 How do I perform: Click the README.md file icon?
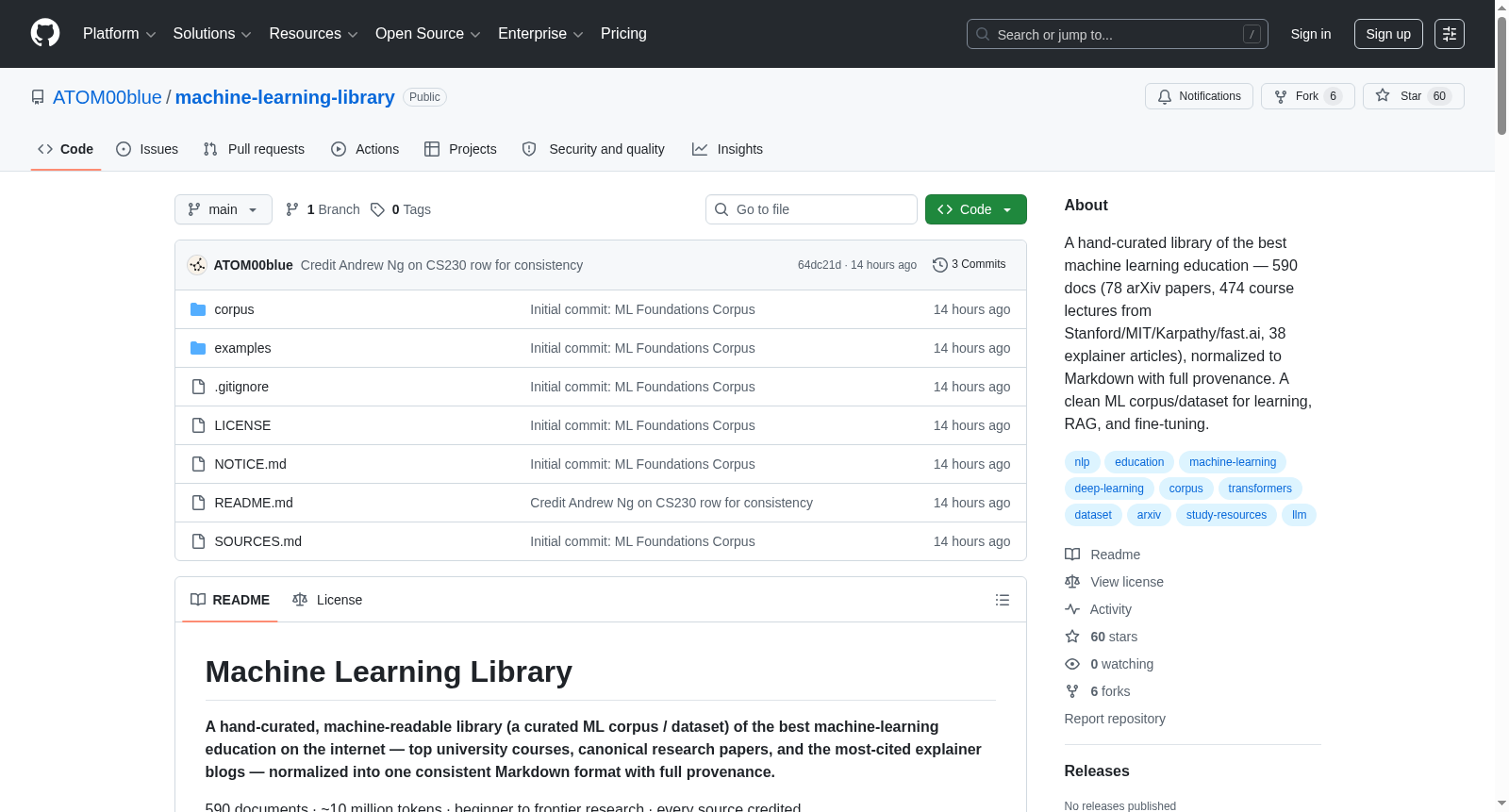[x=198, y=503]
